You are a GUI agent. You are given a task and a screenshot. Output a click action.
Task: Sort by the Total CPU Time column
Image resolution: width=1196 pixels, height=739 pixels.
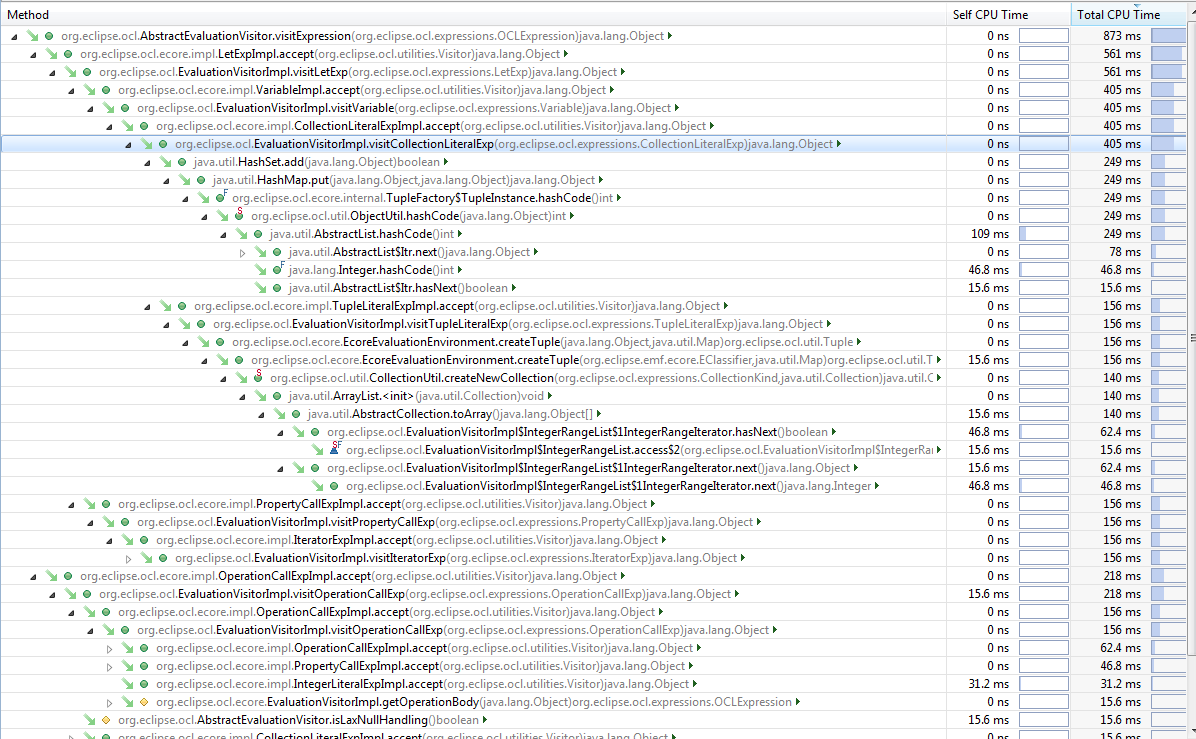point(1118,15)
